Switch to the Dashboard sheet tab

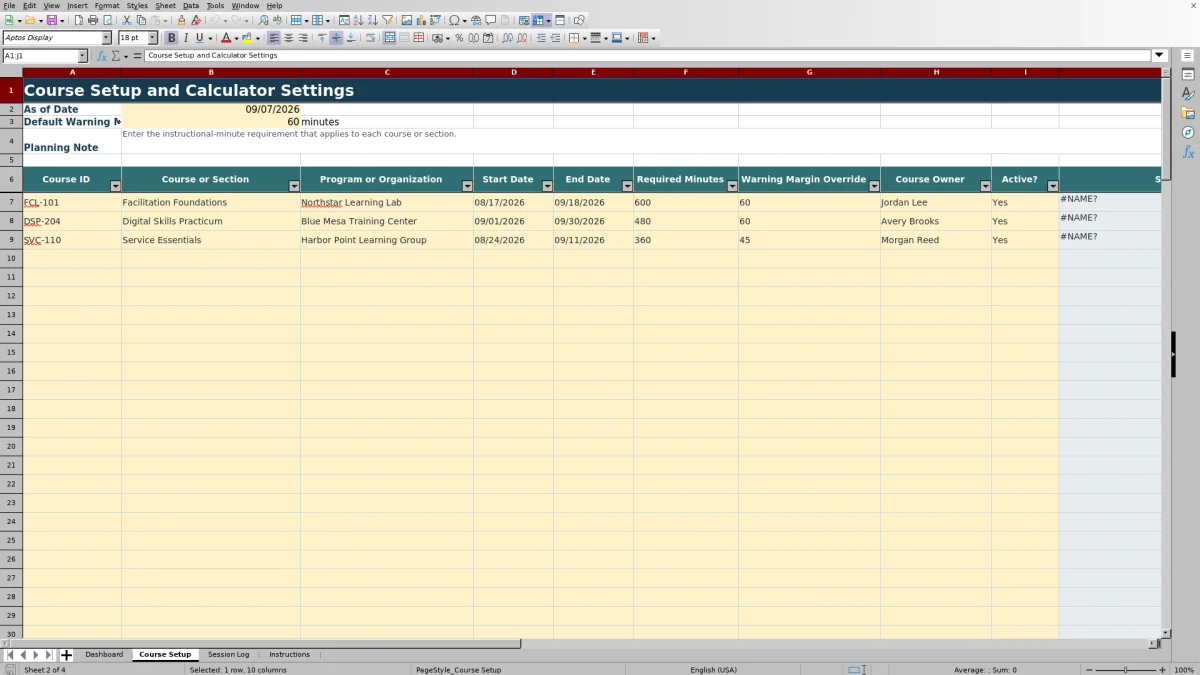tap(104, 655)
